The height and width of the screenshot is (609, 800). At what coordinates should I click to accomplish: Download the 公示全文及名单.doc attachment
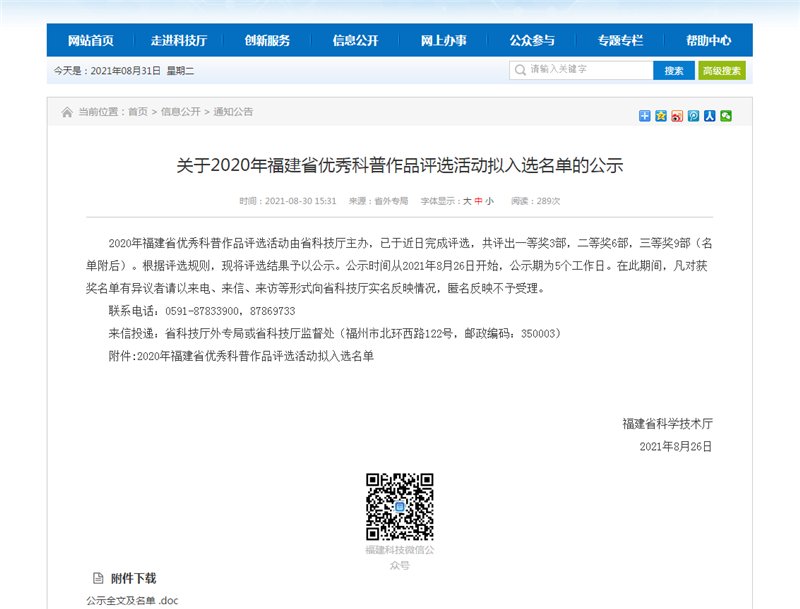coord(131,600)
